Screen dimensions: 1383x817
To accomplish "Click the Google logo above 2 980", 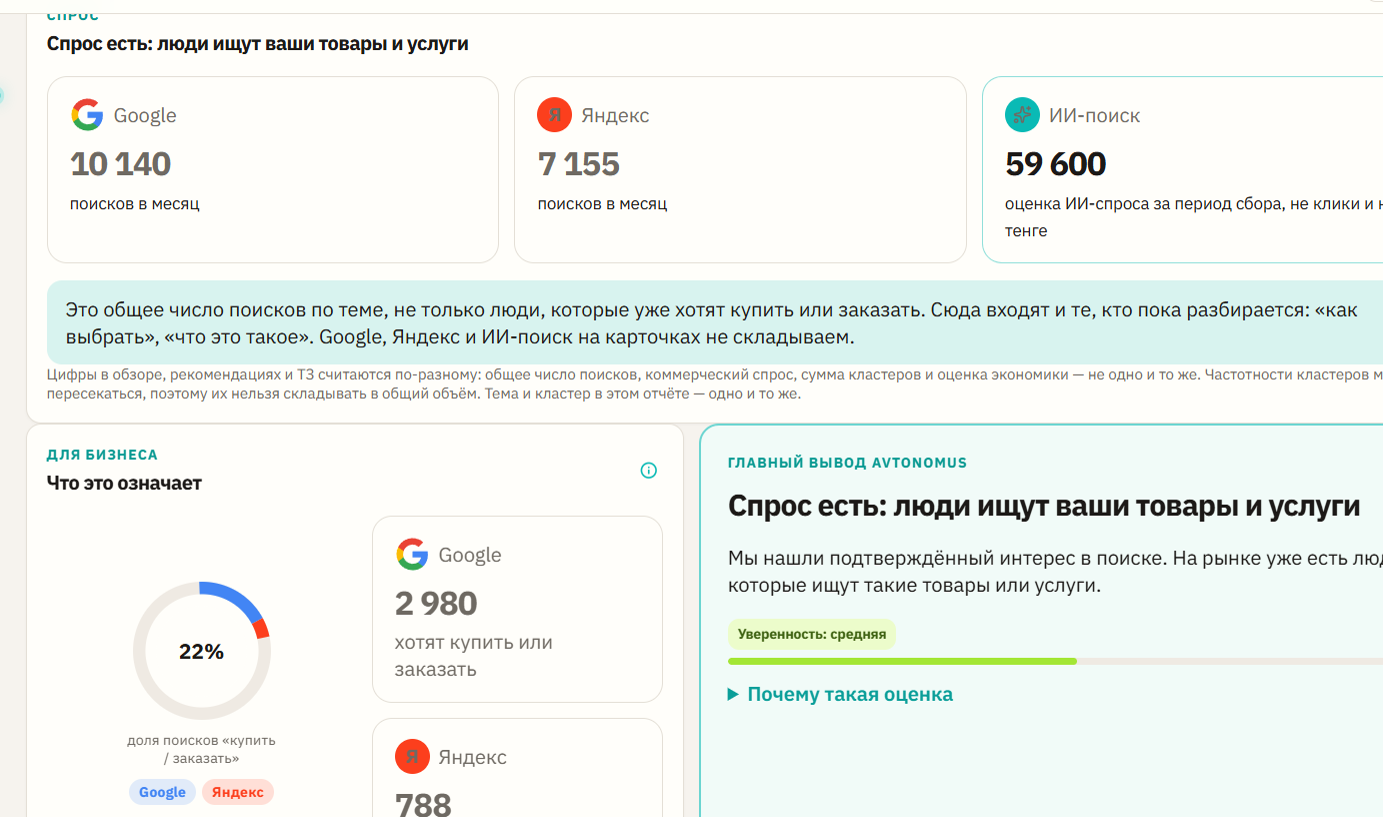I will coord(412,554).
